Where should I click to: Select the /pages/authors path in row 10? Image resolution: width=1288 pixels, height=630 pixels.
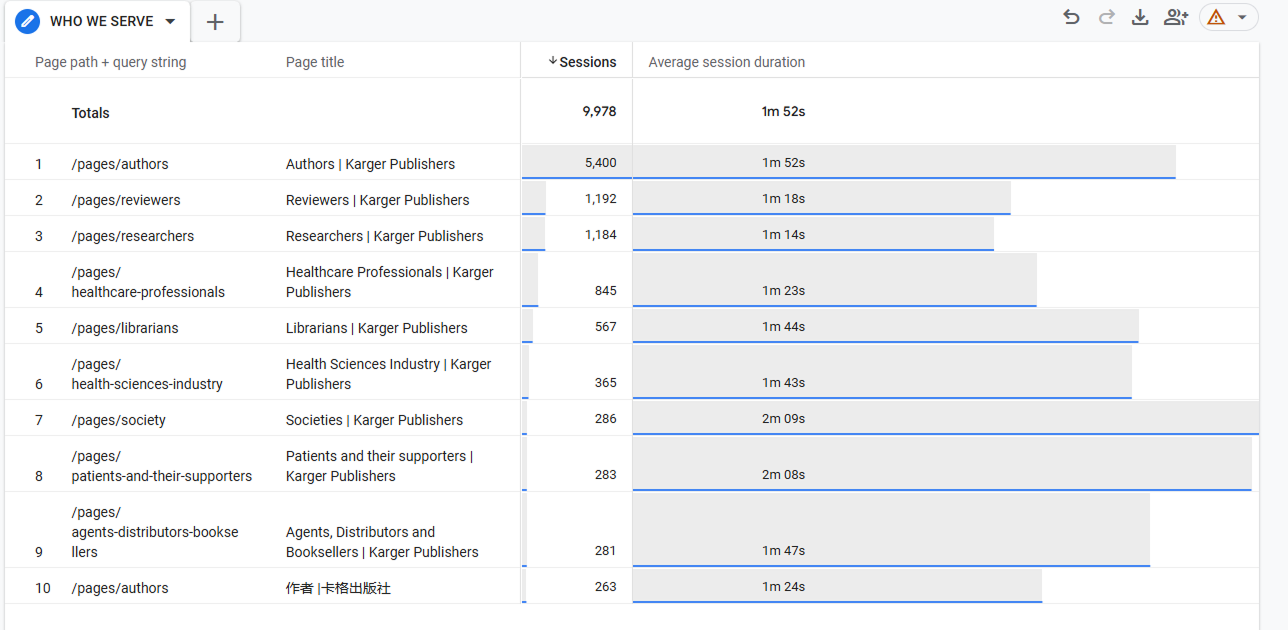pyautogui.click(x=120, y=588)
